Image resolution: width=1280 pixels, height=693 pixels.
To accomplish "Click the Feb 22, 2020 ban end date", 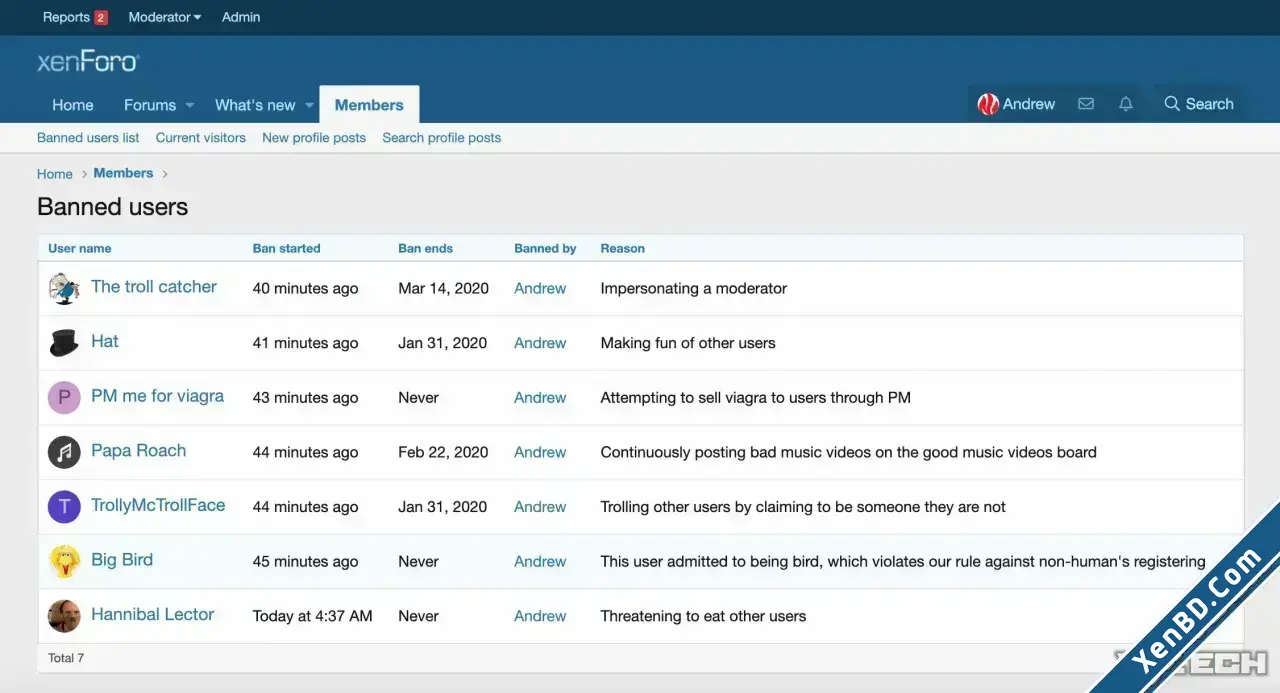I will 443,452.
